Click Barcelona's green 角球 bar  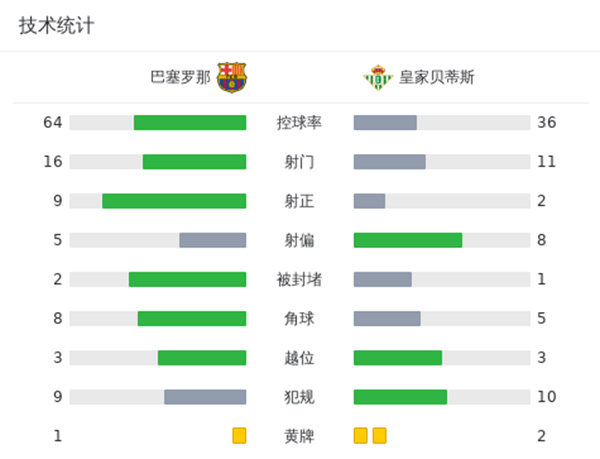pos(192,319)
